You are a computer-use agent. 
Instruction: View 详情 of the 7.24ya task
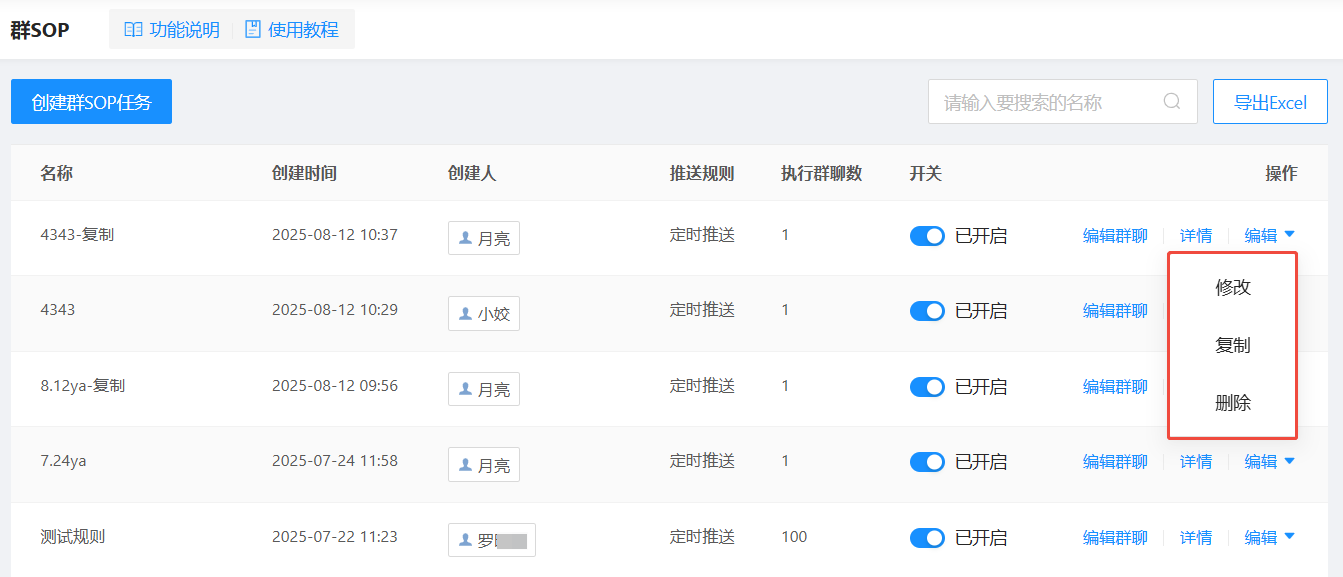[1196, 462]
